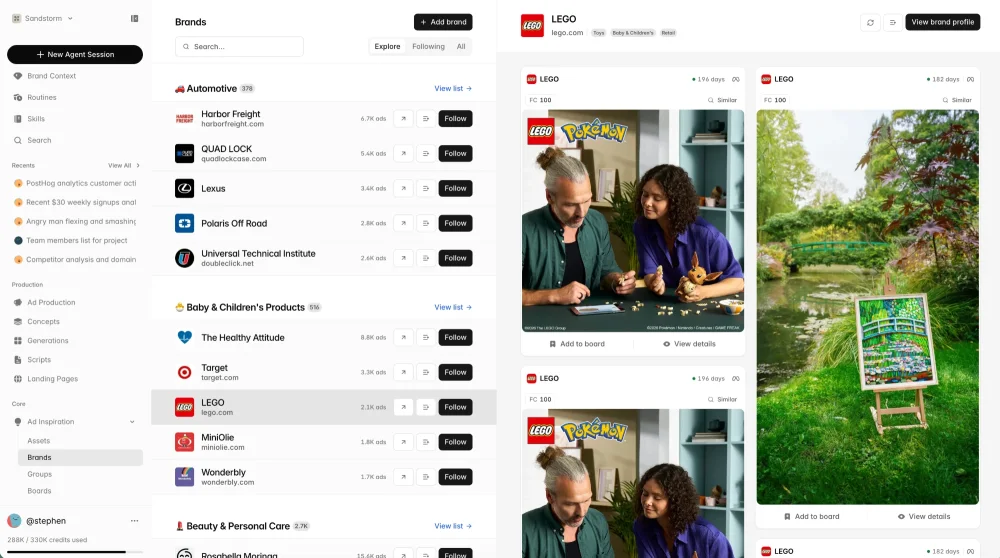Find Similar for first Pokémon ad
The image size is (1000, 558).
(x=723, y=100)
